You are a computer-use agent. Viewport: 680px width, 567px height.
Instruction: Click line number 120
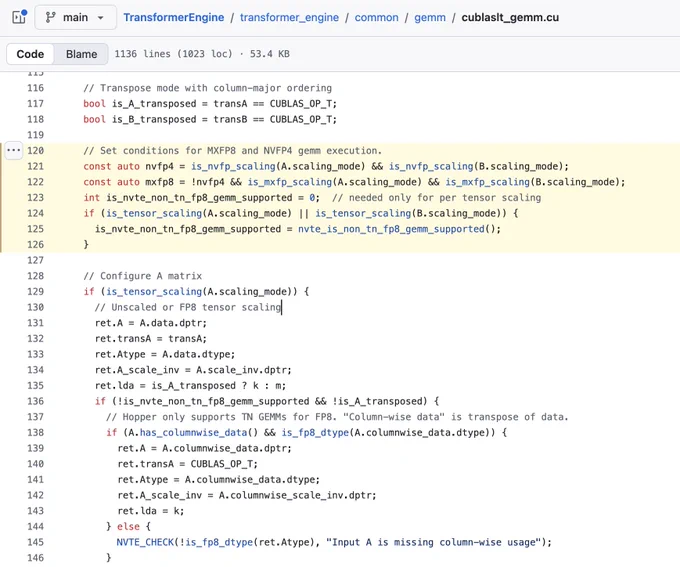coord(36,151)
